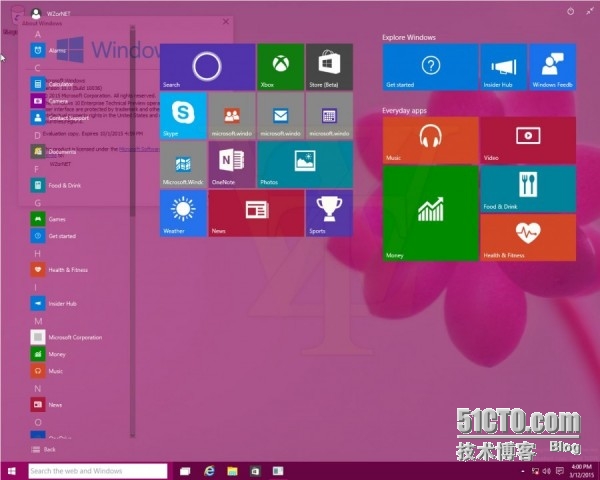The height and width of the screenshot is (480, 600).
Task: Open Camera in the app list
Action: pos(49,101)
